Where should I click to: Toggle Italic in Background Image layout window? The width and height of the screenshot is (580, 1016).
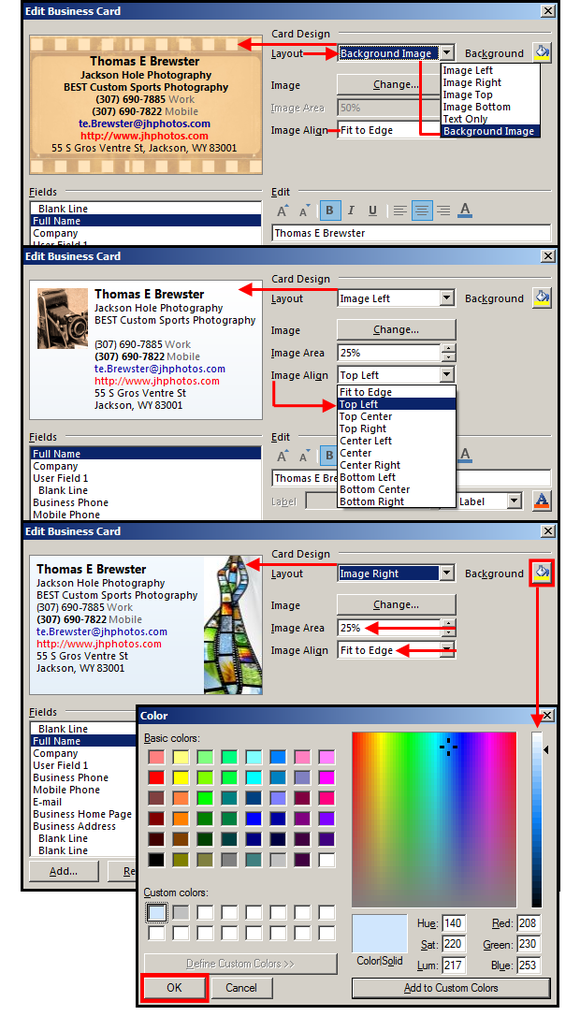pos(351,211)
